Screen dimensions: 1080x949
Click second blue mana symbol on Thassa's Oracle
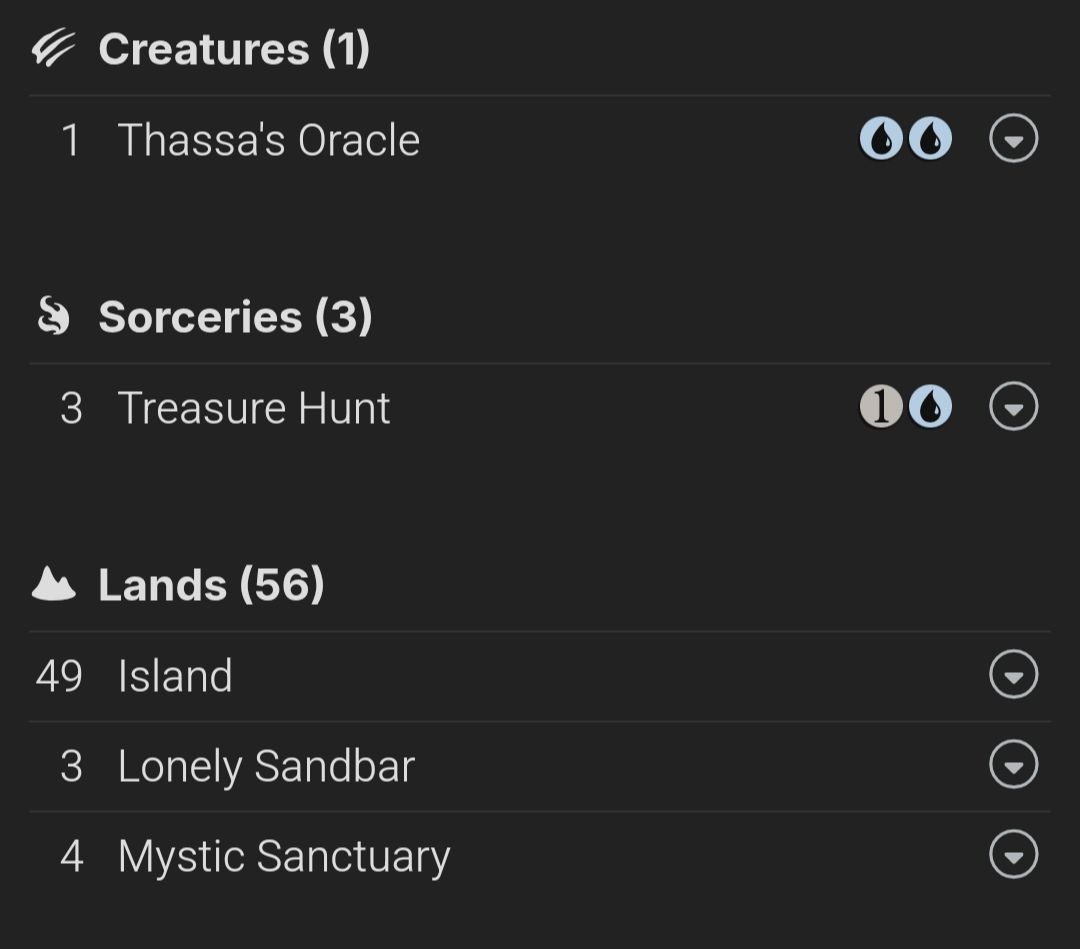coord(930,140)
